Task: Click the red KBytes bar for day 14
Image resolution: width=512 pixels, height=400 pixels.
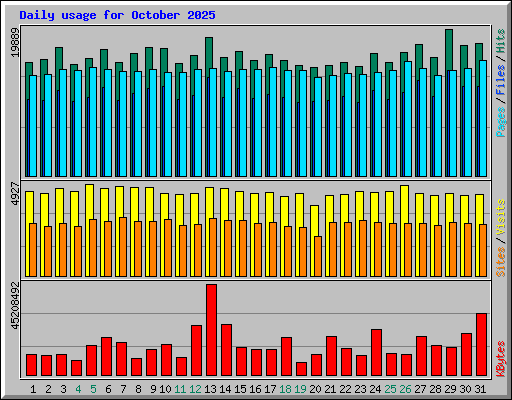Action: click(x=226, y=350)
